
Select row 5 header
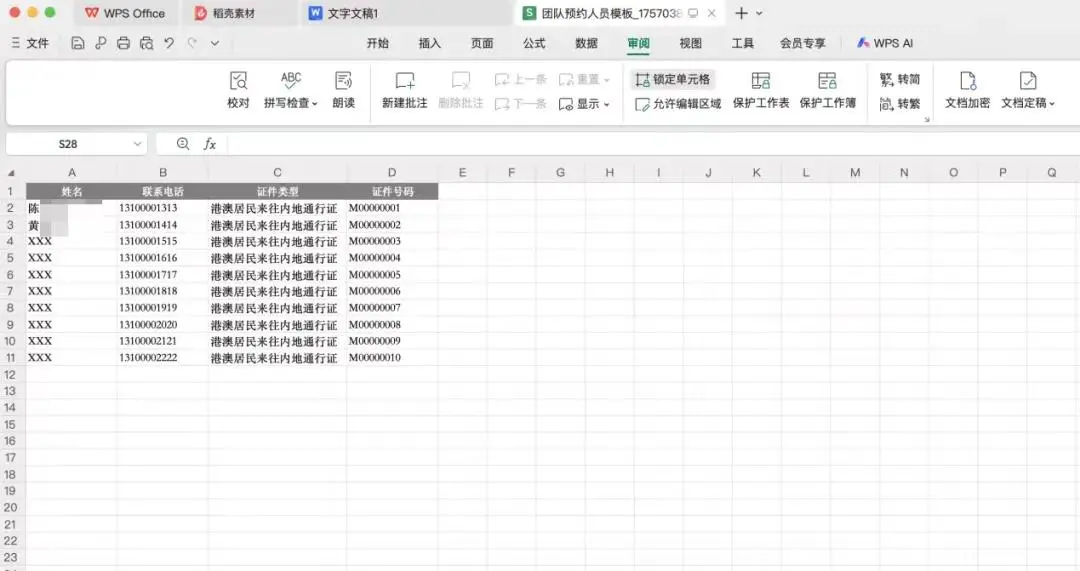[10, 258]
